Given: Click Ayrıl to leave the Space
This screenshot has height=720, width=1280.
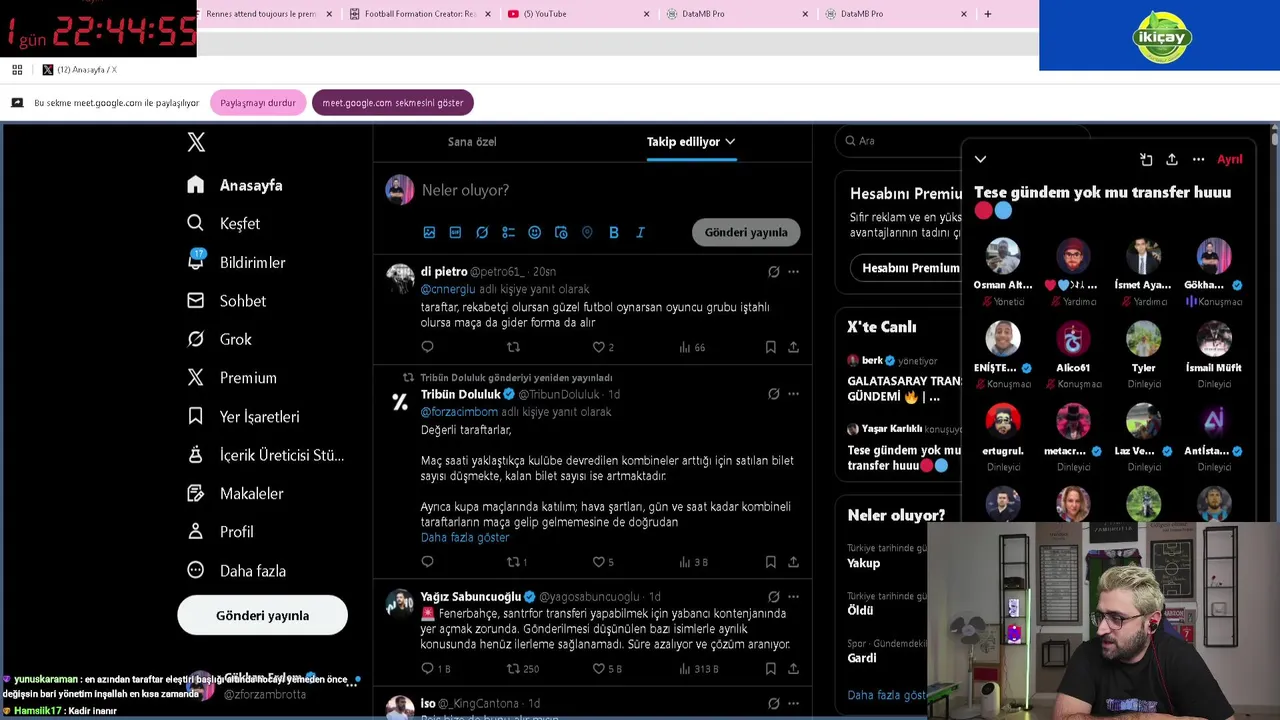Looking at the screenshot, I should (1229, 159).
